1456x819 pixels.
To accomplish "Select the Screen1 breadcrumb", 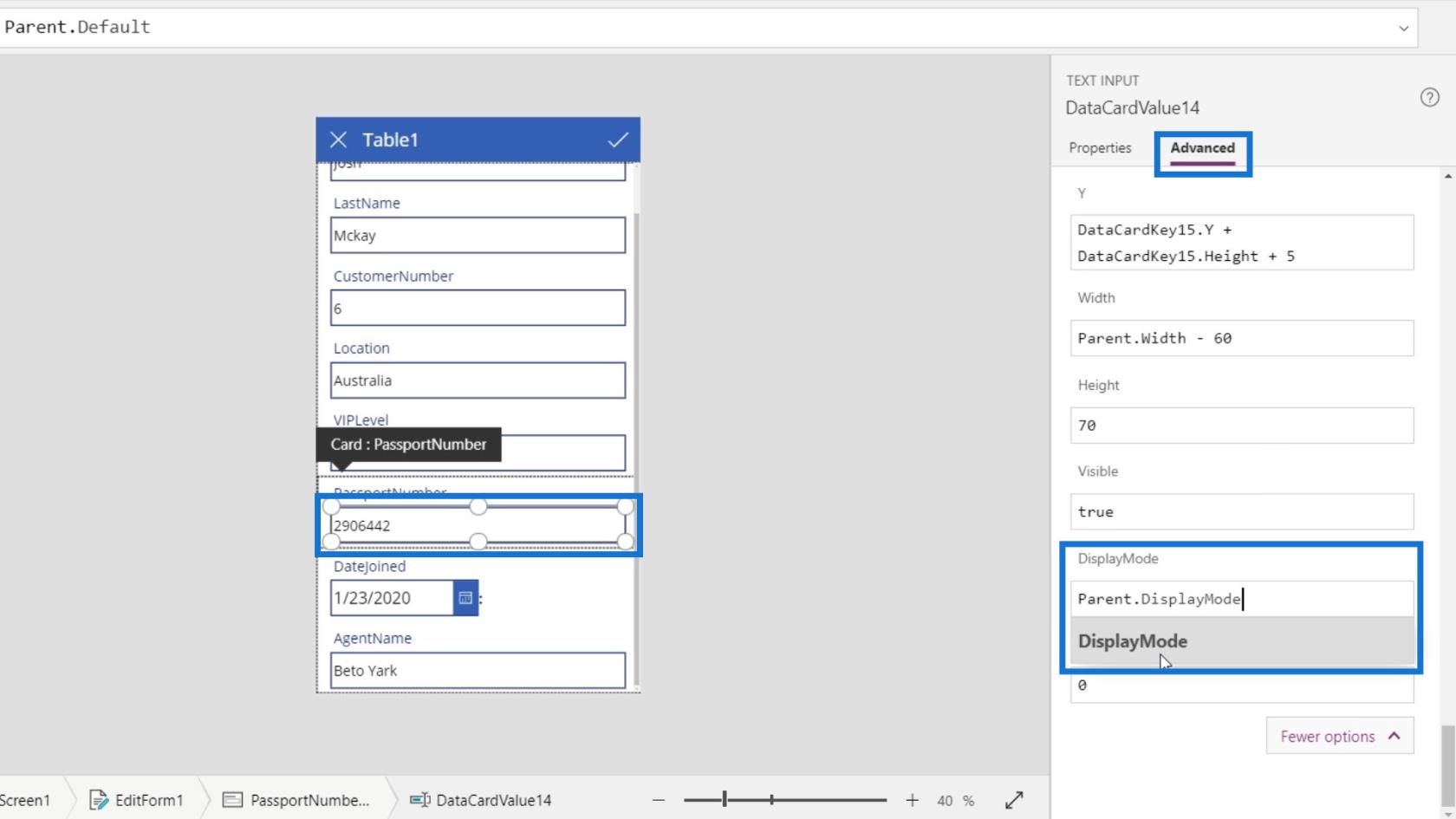I will coord(25,800).
